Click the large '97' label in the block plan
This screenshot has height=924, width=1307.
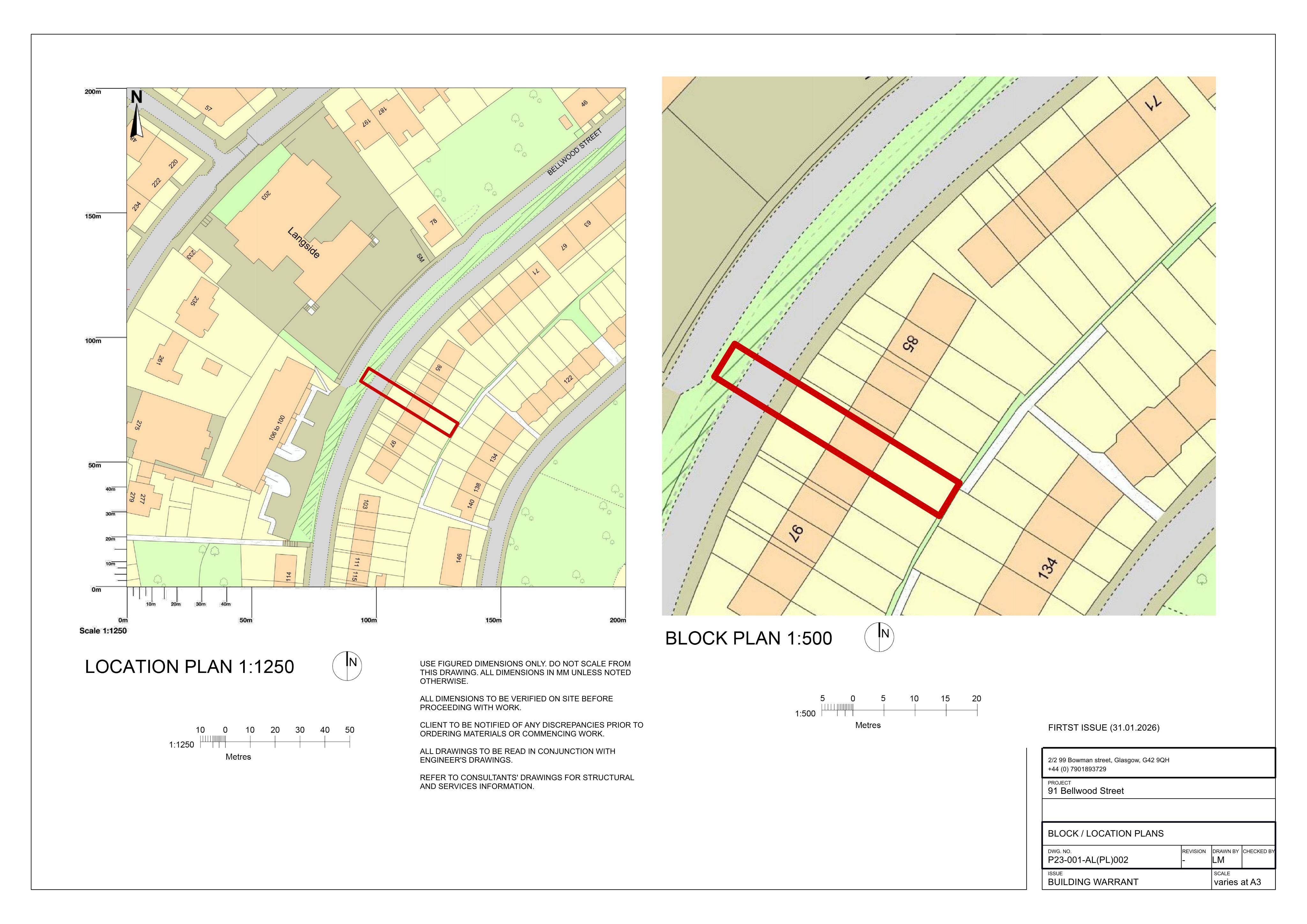795,533
